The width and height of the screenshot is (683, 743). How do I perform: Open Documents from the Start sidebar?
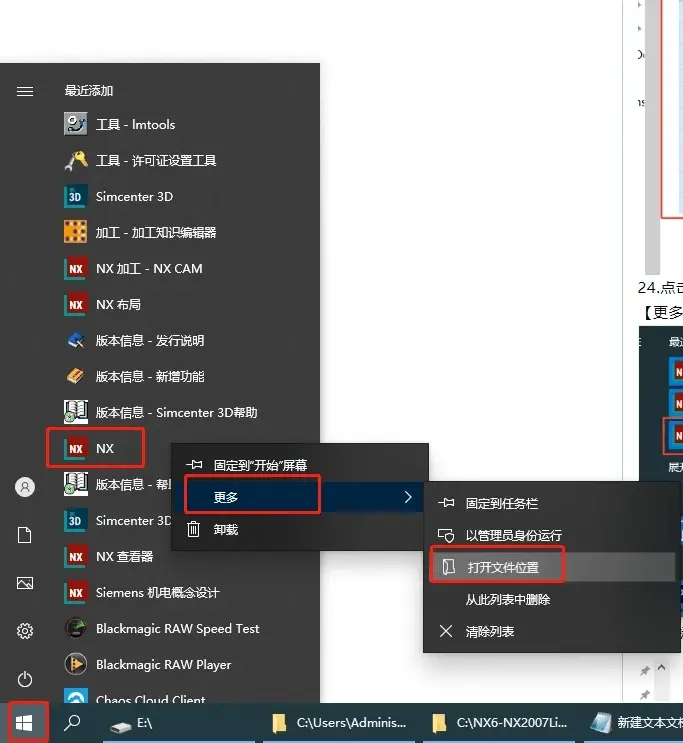25,535
